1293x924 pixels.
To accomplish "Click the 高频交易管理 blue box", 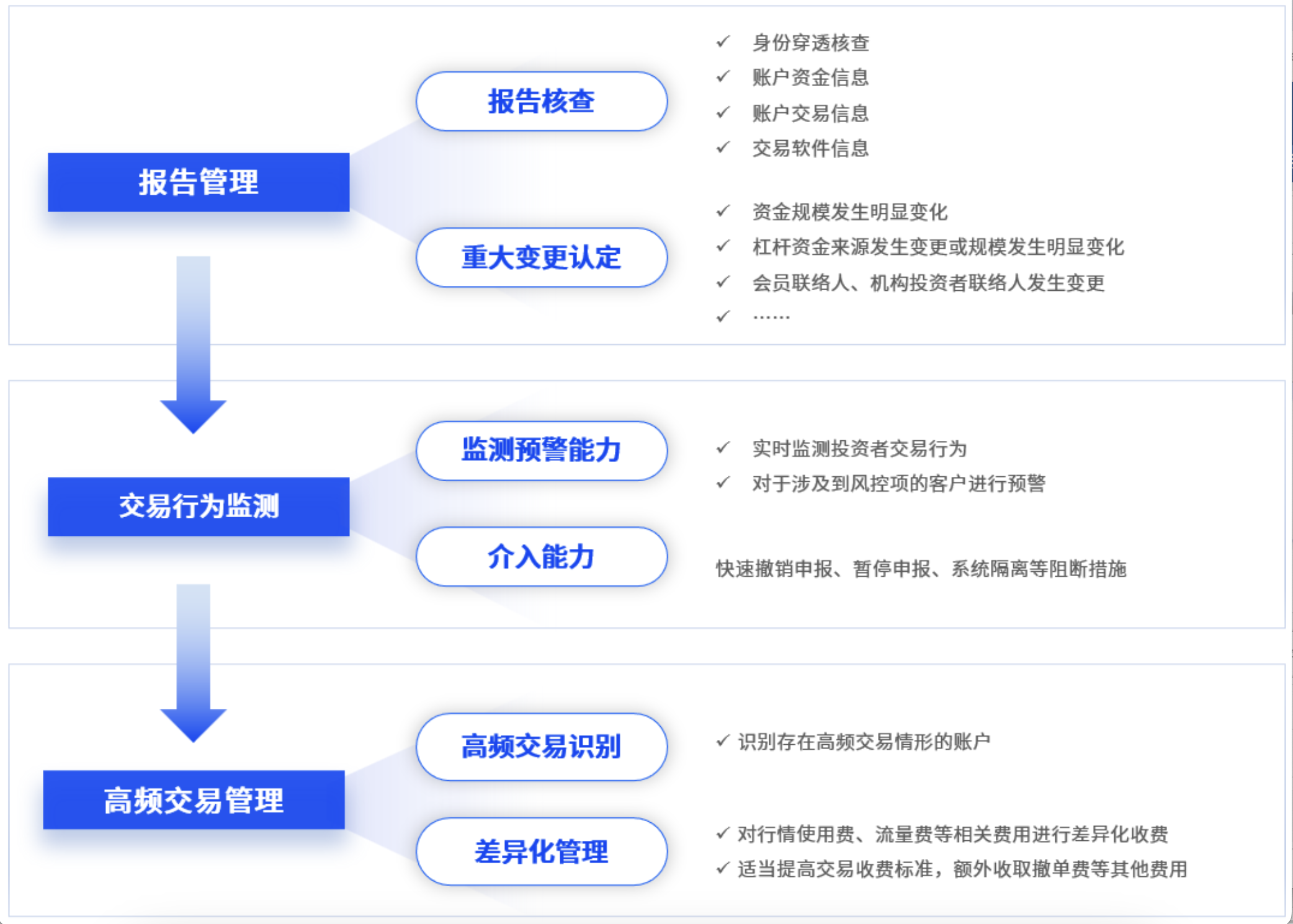I will pyautogui.click(x=194, y=799).
